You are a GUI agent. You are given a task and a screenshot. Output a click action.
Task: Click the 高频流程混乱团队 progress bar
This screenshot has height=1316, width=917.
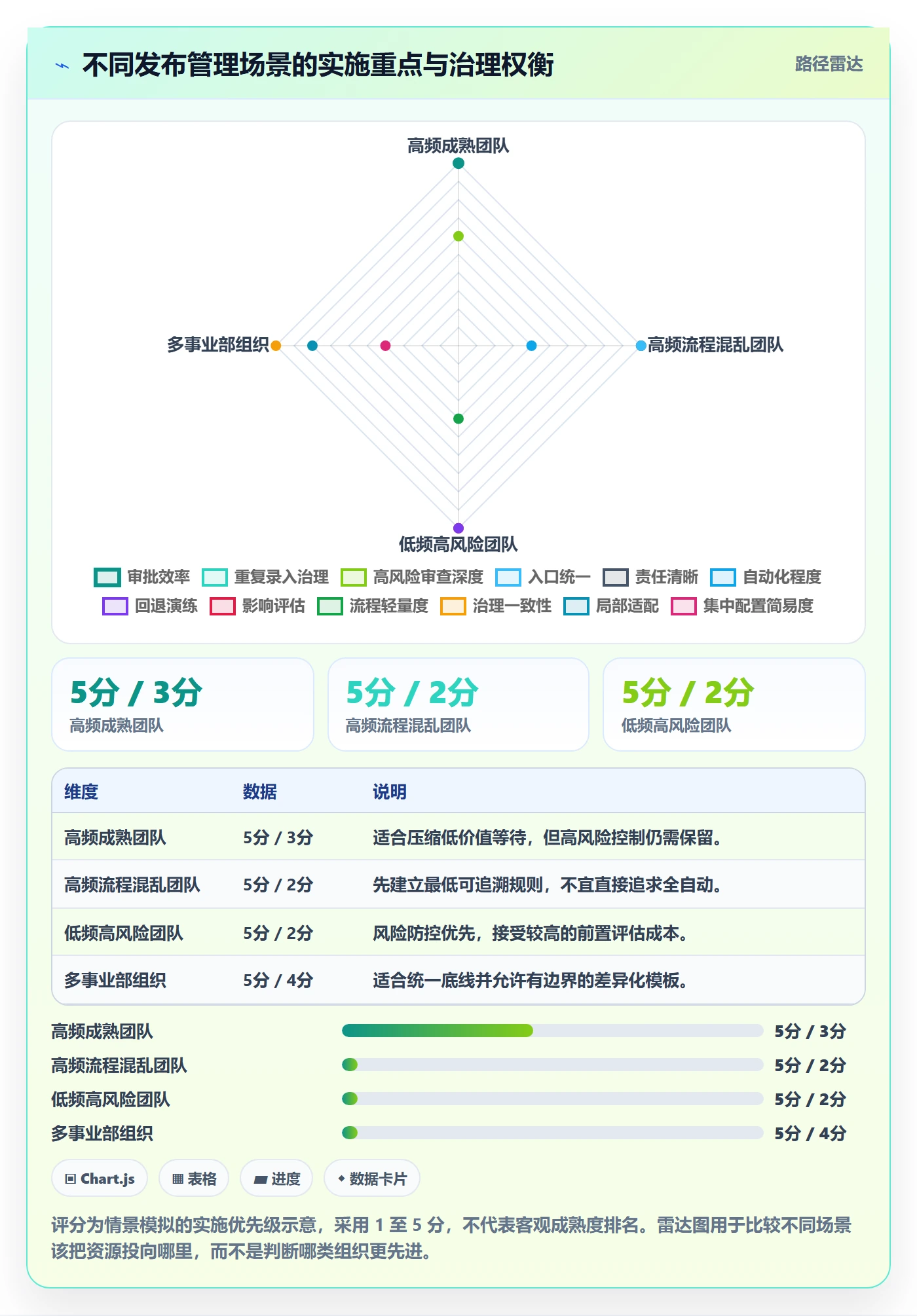(x=552, y=1065)
